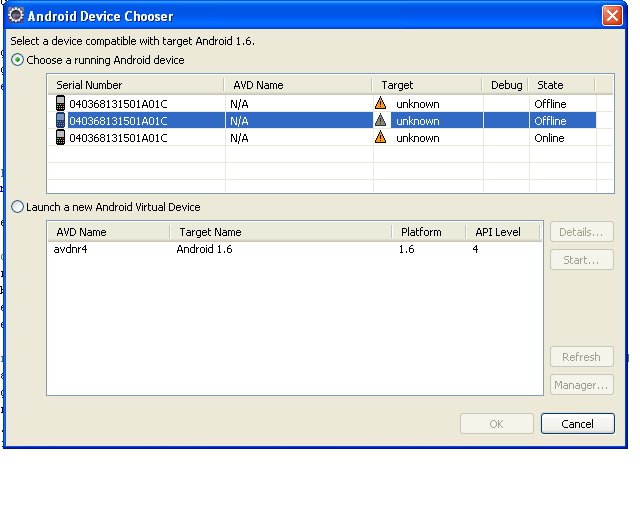Click the Platform column header
640x512 pixels.
pos(429,232)
